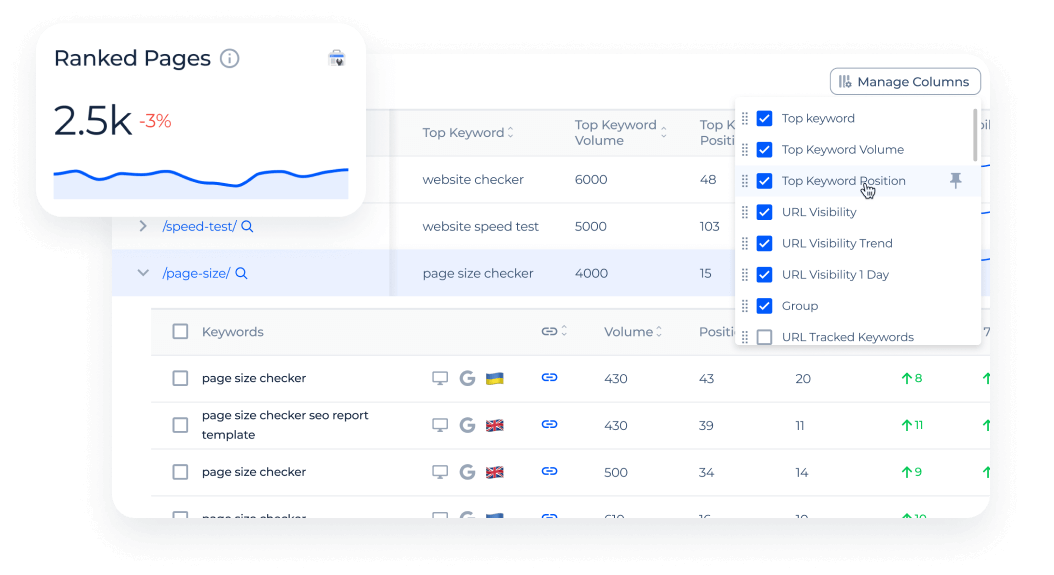Click drag handle next to Top Keyword Volume

tap(745, 149)
